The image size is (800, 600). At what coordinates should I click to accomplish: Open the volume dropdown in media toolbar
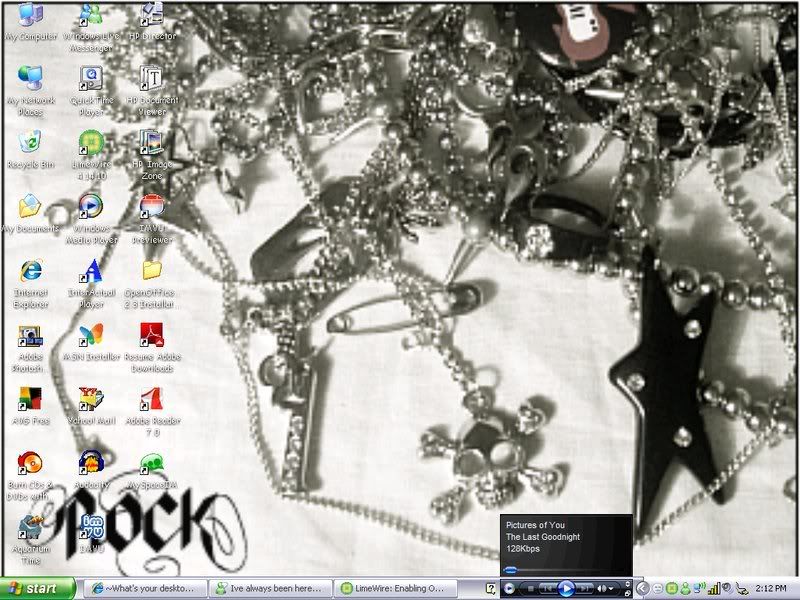click(611, 589)
